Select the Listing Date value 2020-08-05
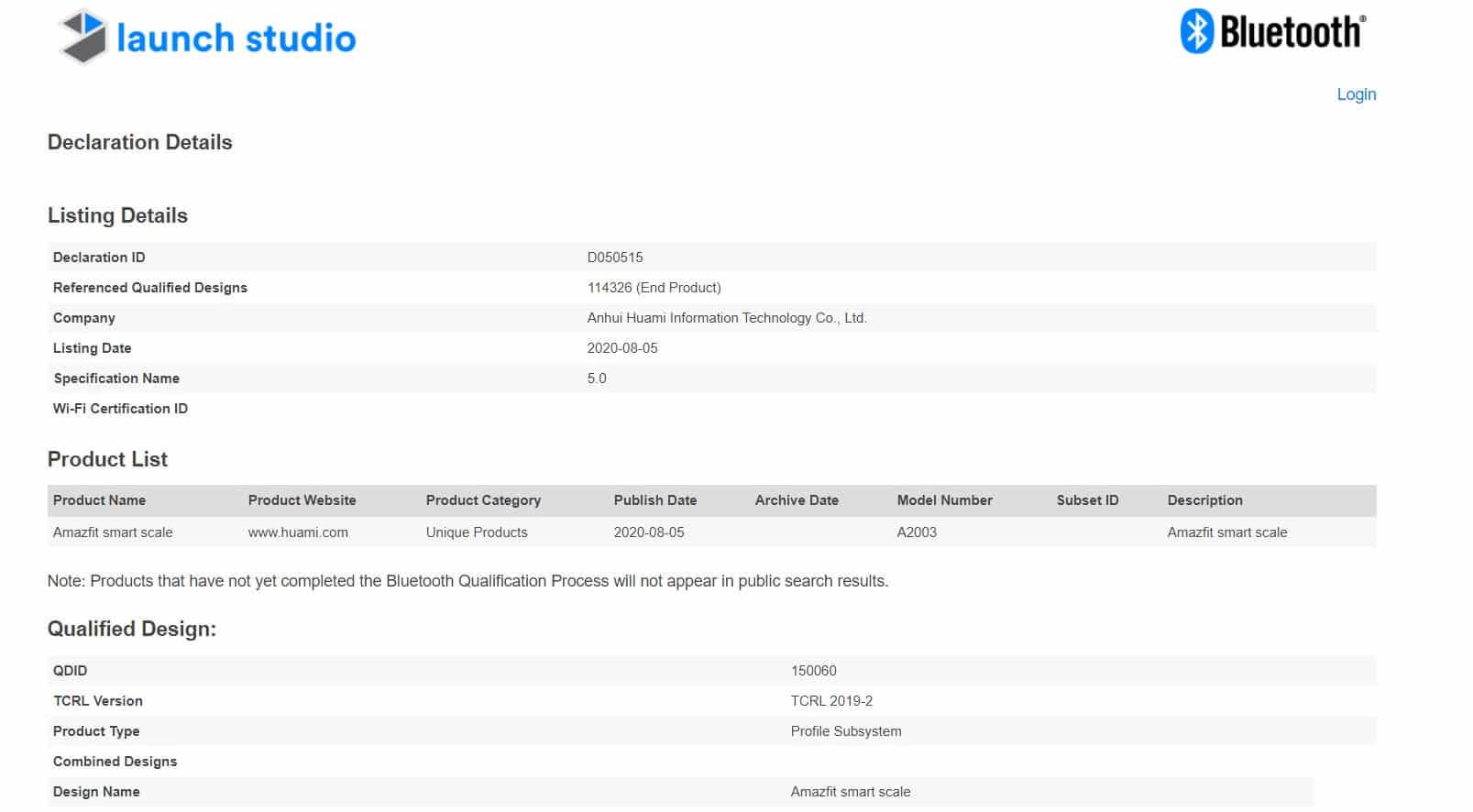1473x812 pixels. (x=622, y=348)
